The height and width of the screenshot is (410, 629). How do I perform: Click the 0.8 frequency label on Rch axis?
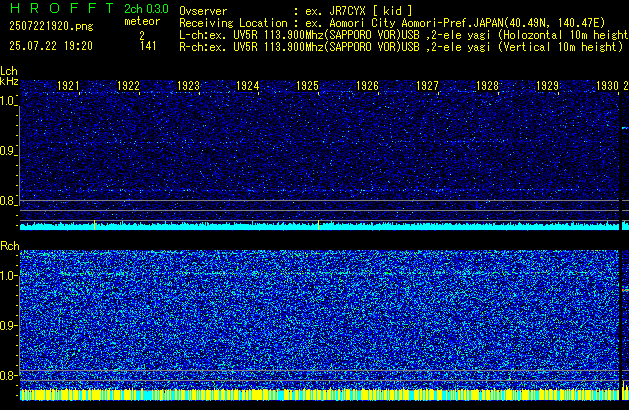coord(8,375)
